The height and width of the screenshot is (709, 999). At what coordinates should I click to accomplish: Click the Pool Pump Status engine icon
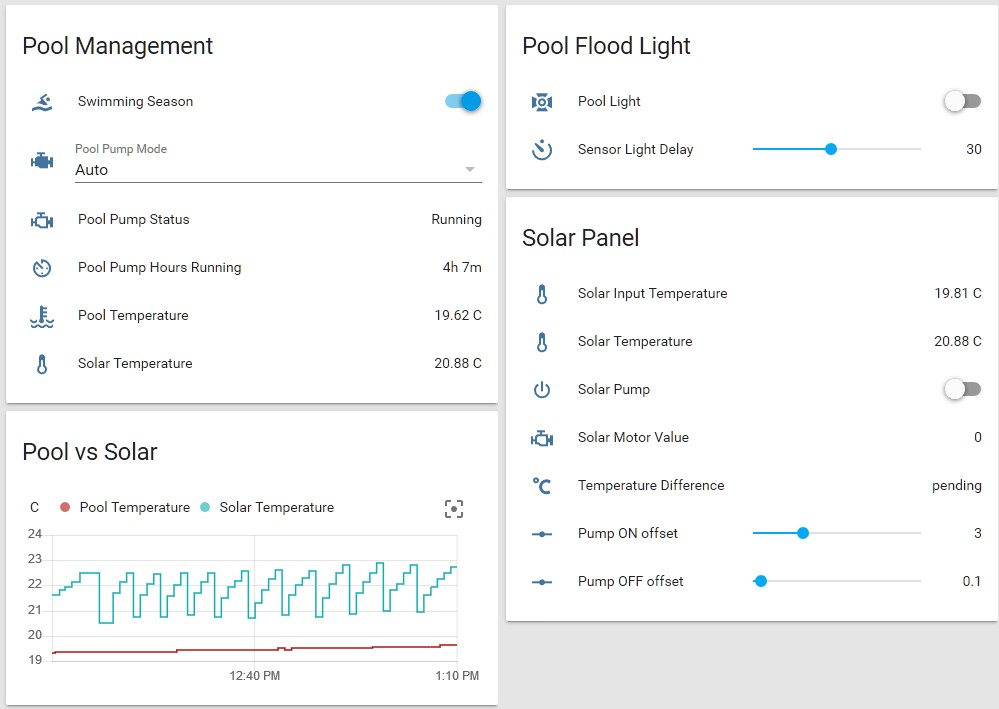tap(42, 220)
